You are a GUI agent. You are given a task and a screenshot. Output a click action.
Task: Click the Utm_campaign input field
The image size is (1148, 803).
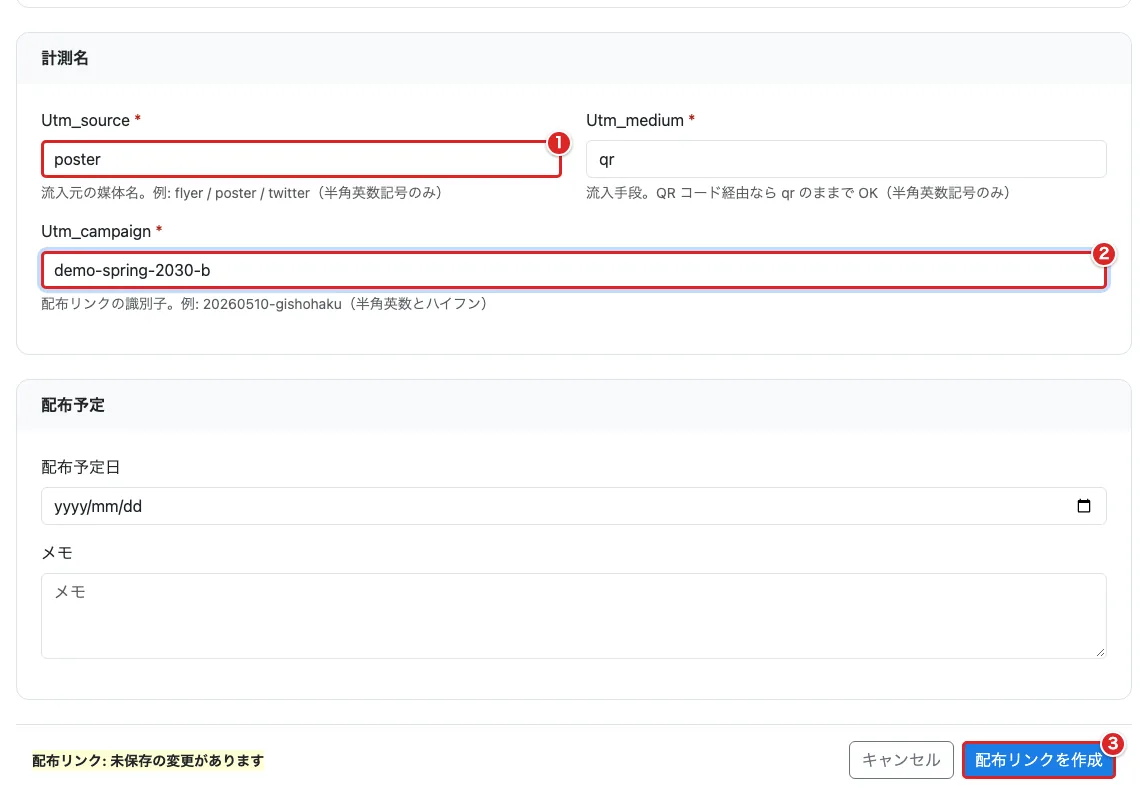pos(573,270)
